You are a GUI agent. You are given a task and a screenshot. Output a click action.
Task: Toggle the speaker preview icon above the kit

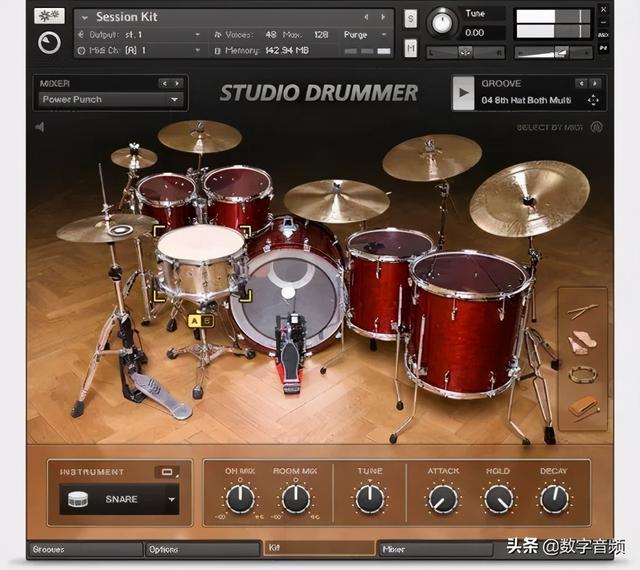(x=40, y=127)
